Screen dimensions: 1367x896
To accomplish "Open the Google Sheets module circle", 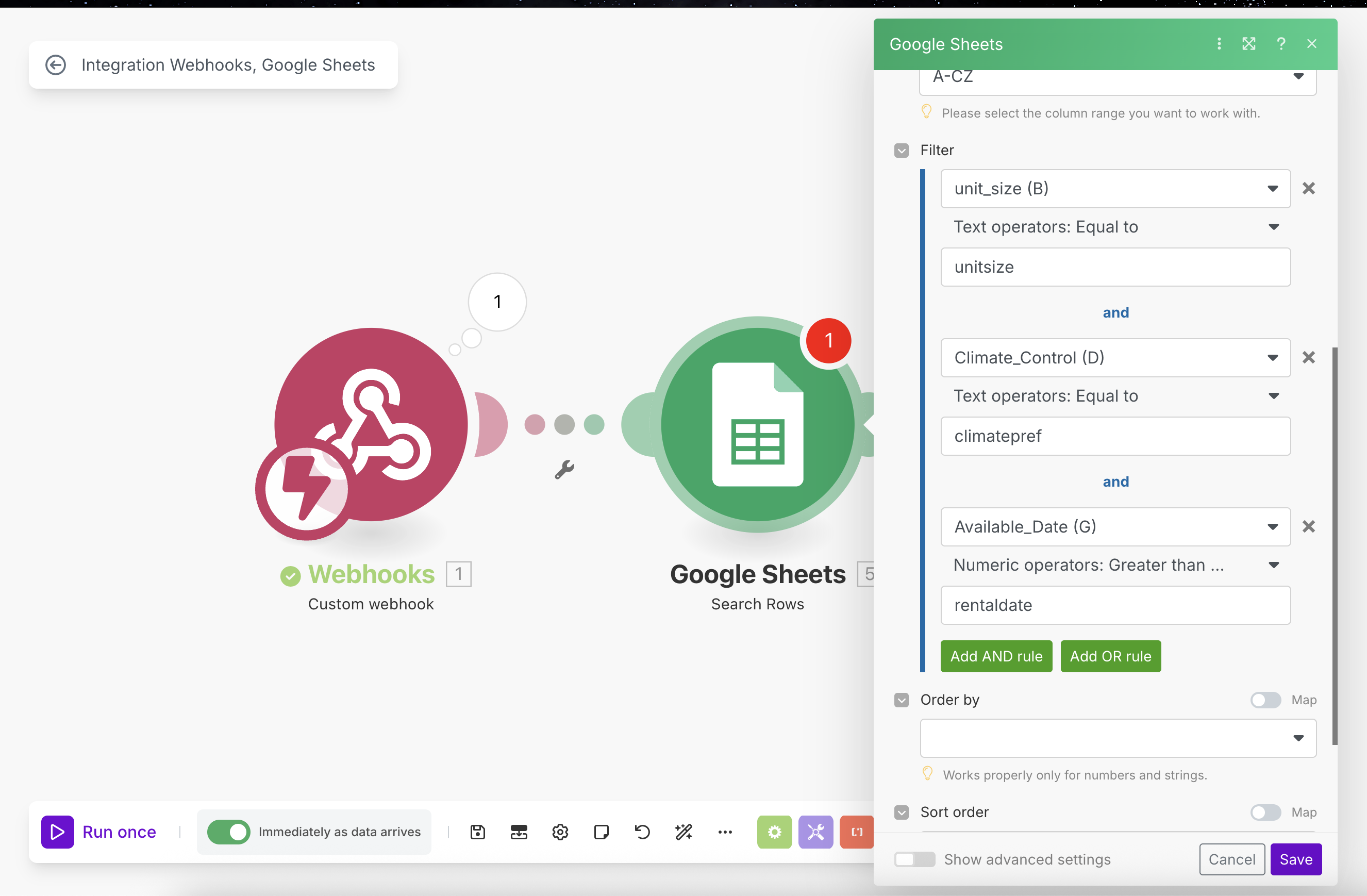I will point(758,424).
